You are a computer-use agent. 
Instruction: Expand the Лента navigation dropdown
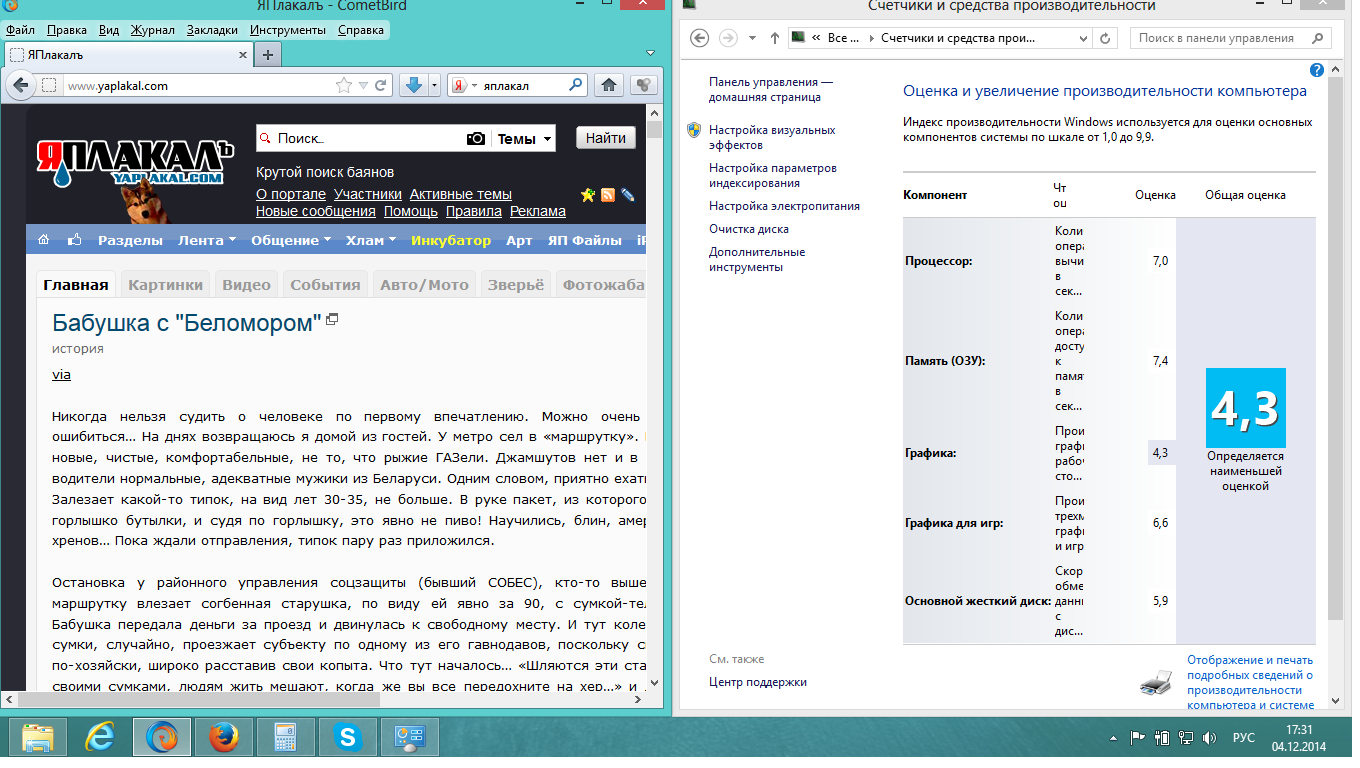(x=207, y=240)
